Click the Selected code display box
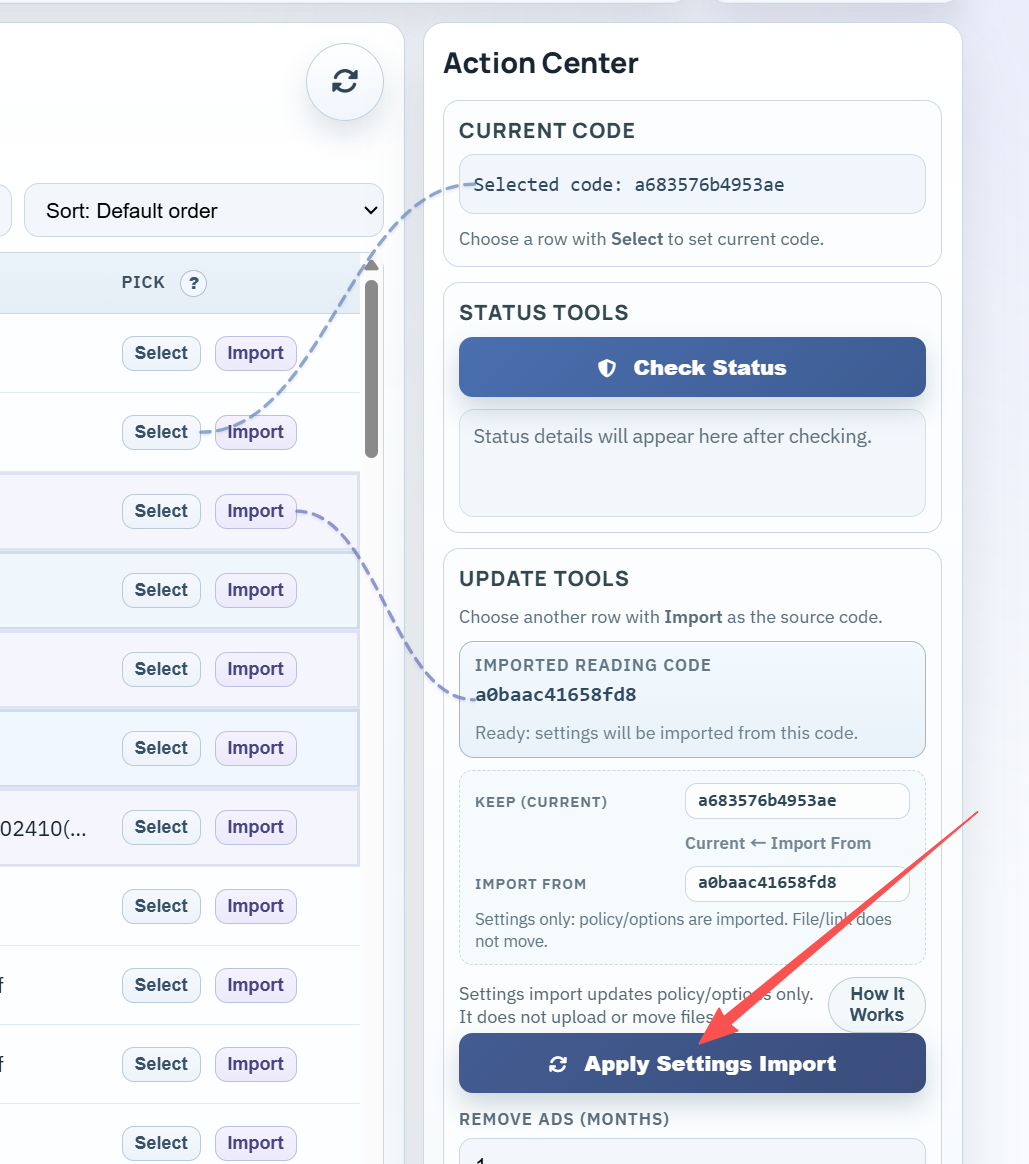1029x1164 pixels. (692, 184)
